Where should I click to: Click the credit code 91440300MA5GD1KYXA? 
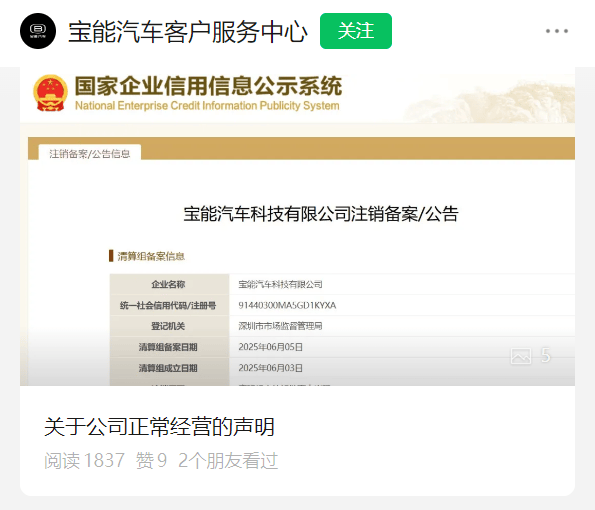[287, 305]
